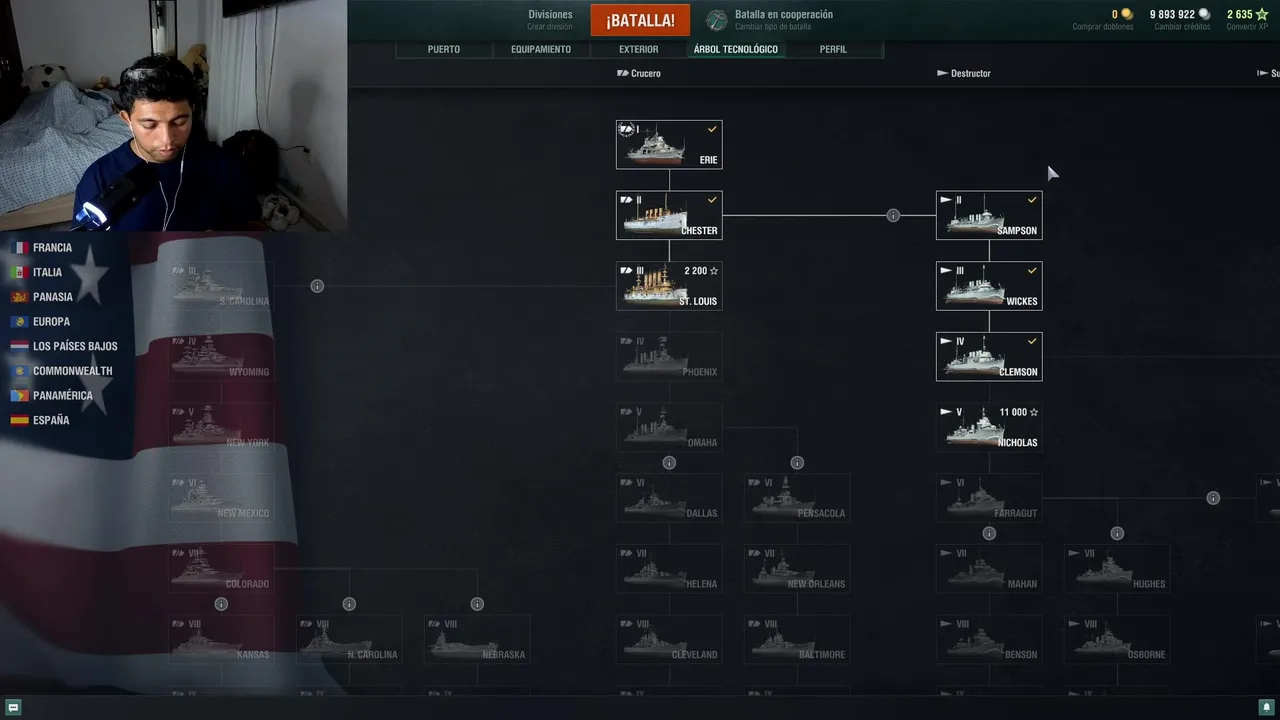Click the gold doubloons coin icon
Image resolution: width=1280 pixels, height=720 pixels.
pos(1127,14)
